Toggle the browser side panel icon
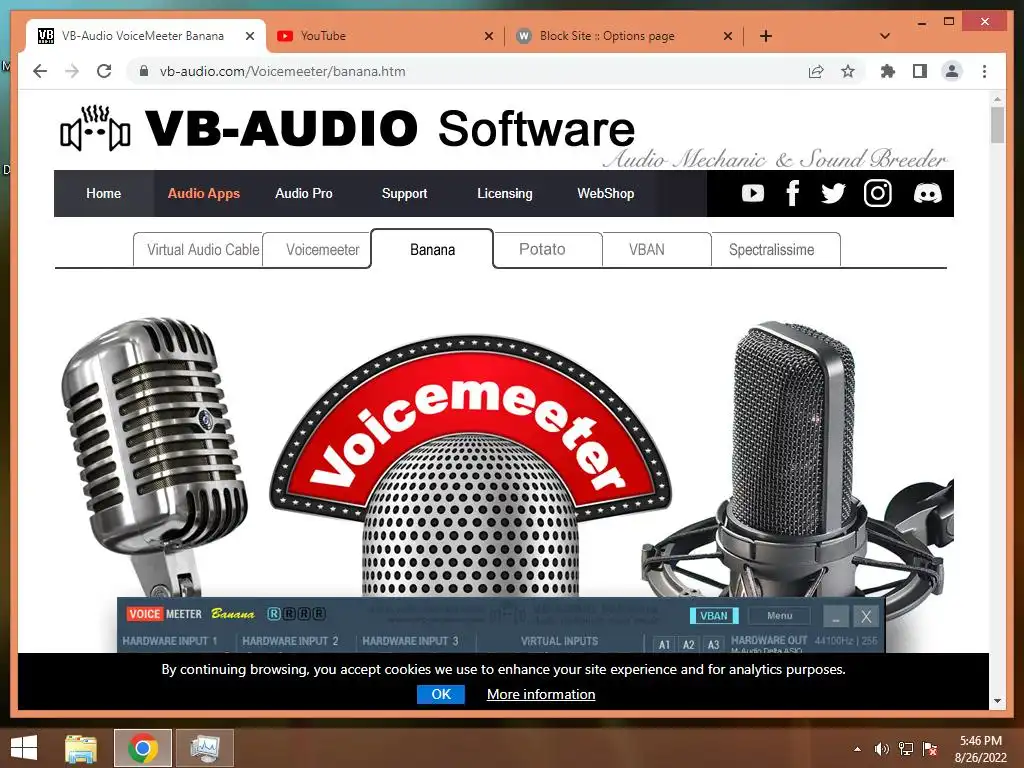The width and height of the screenshot is (1024, 768). tap(920, 71)
